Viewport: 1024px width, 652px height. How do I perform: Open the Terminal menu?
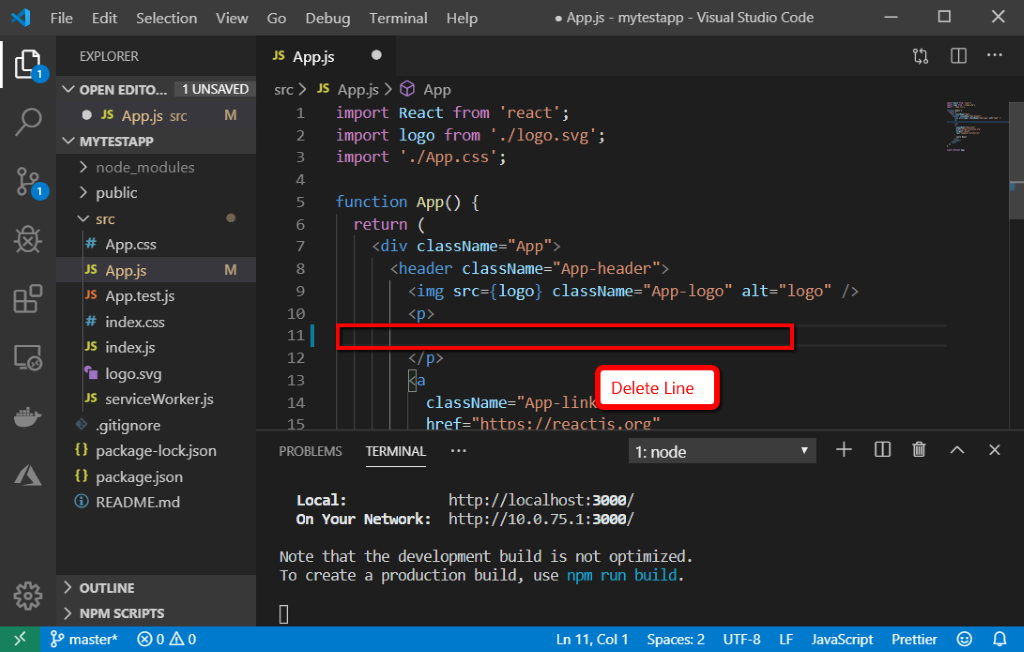[398, 18]
